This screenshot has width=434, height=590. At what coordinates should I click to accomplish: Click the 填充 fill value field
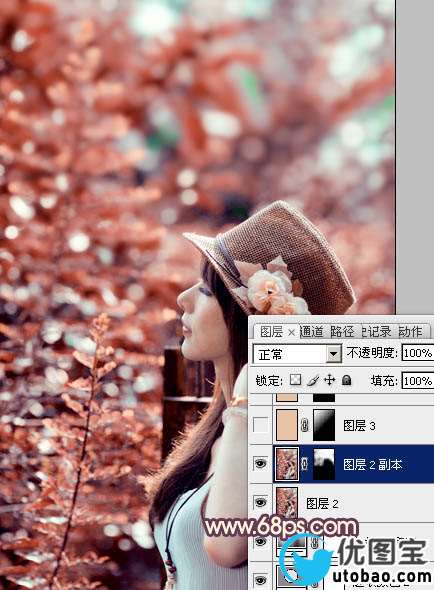point(418,381)
